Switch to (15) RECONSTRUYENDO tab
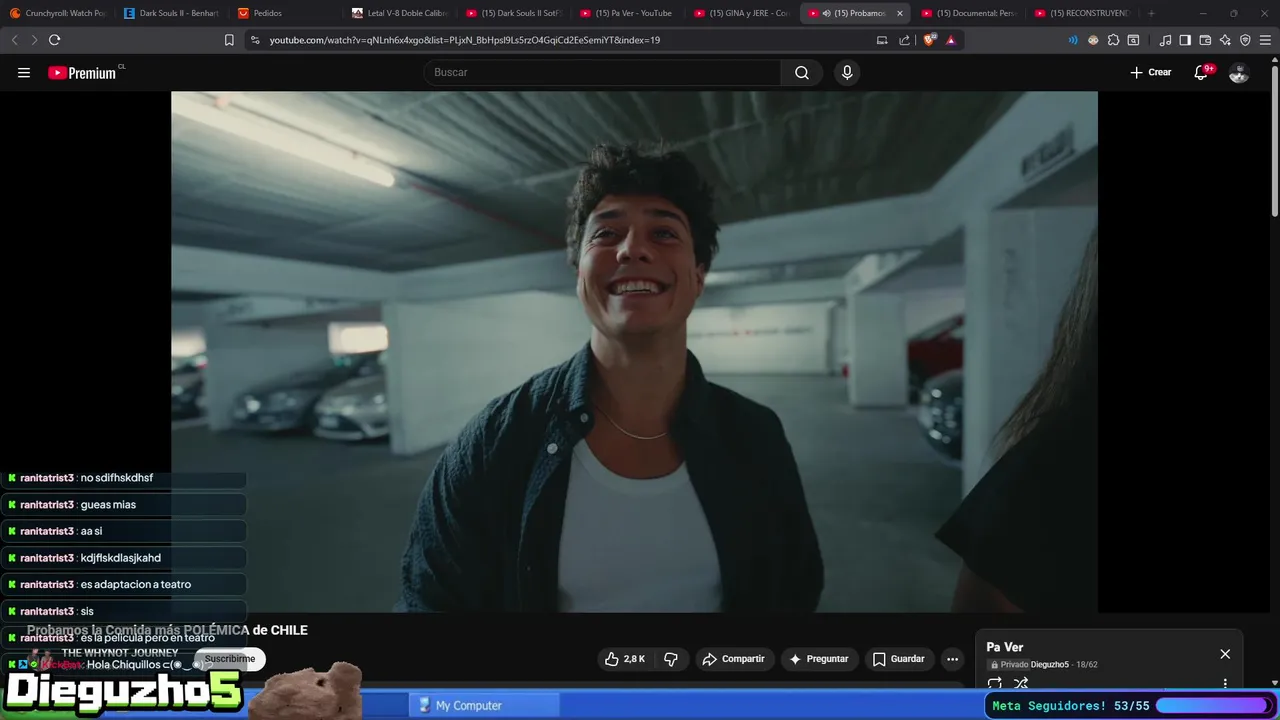This screenshot has width=1280, height=720. 1083,13
